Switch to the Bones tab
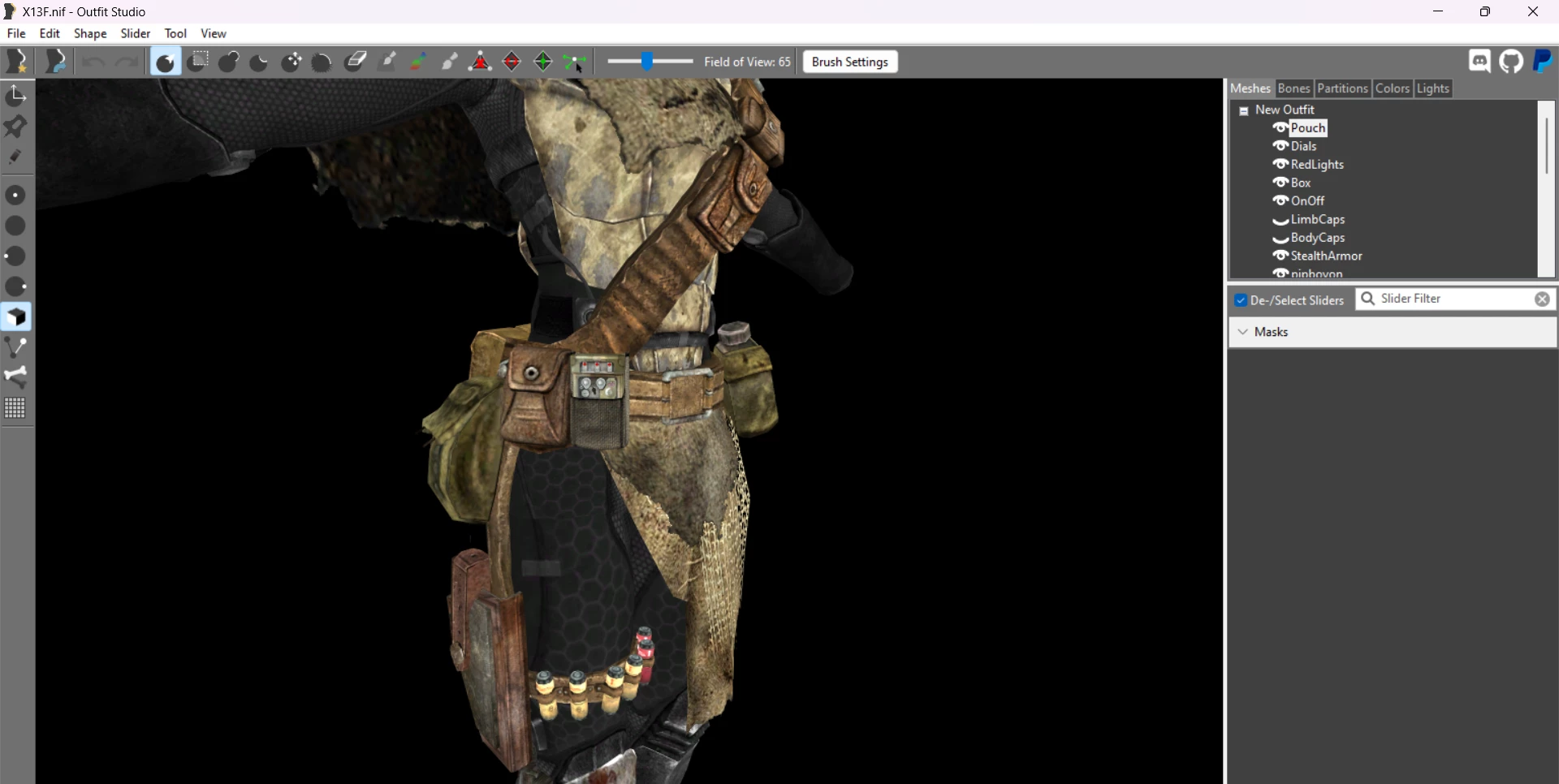Image resolution: width=1559 pixels, height=784 pixels. 1293,88
